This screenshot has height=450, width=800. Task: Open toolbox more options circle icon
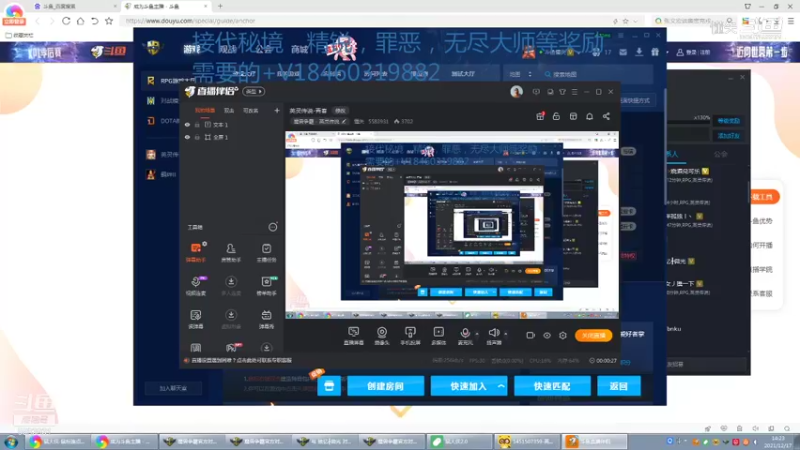273,227
